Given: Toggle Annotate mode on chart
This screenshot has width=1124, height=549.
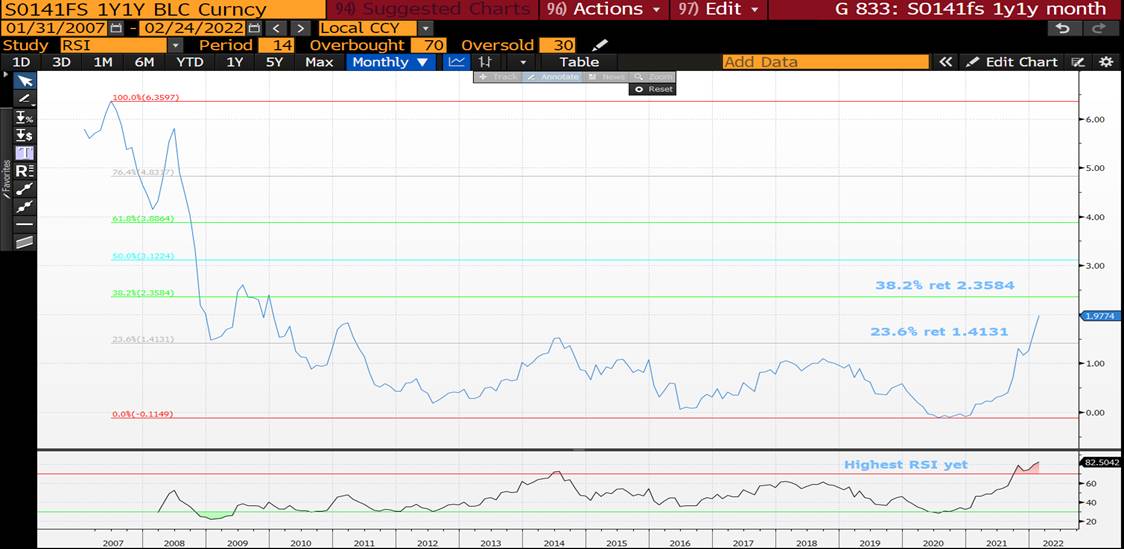Looking at the screenshot, I should click(x=552, y=77).
